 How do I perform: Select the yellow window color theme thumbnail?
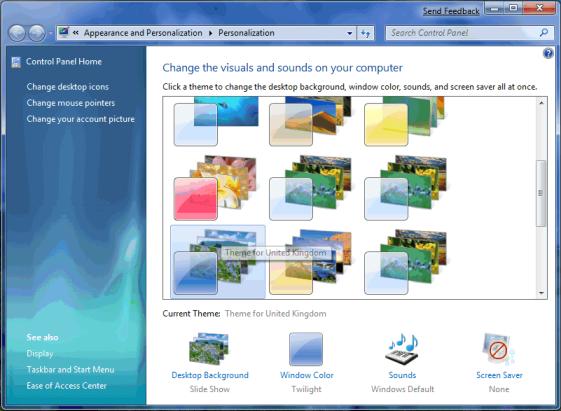tap(405, 121)
